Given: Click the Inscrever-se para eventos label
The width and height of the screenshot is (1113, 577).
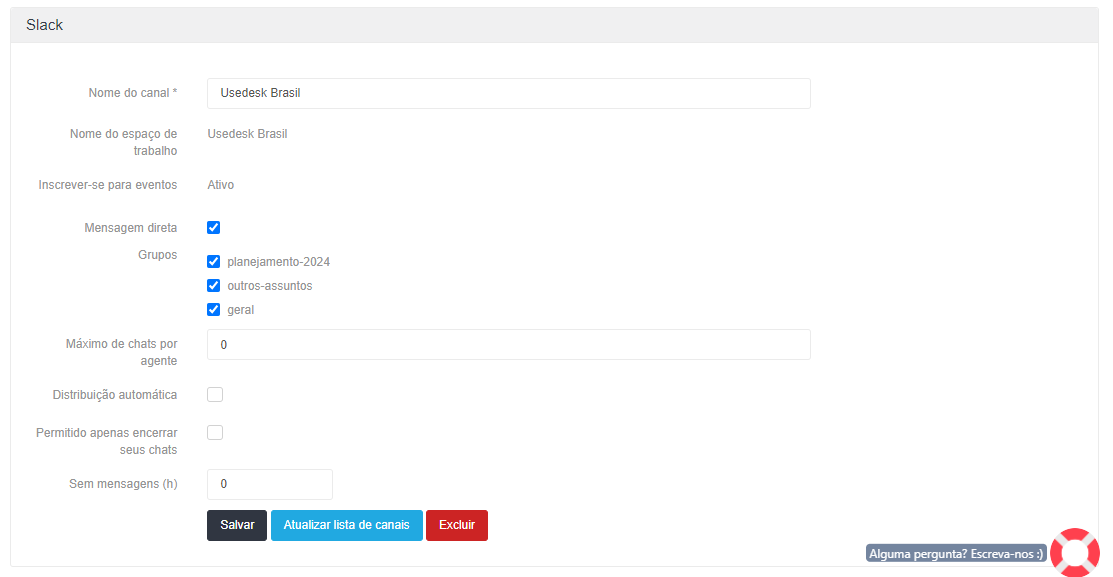Looking at the screenshot, I should pyautogui.click(x=108, y=185).
